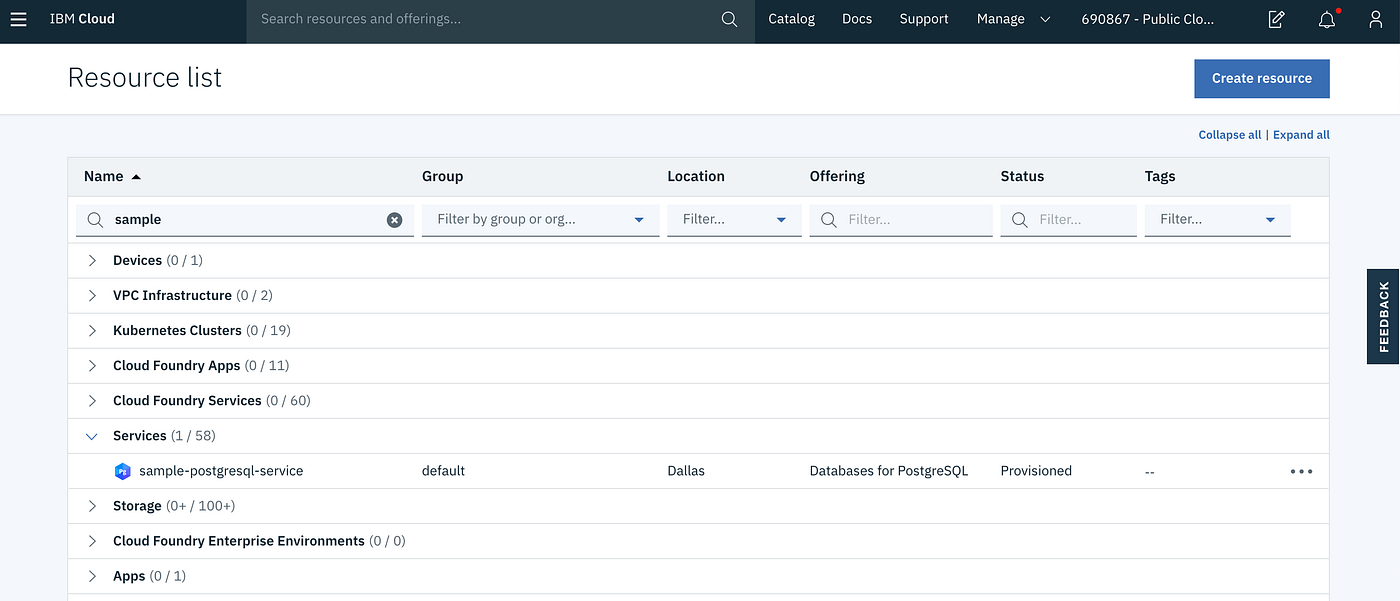Open the user profile avatar icon
The width and height of the screenshot is (1400, 601).
[1375, 19]
